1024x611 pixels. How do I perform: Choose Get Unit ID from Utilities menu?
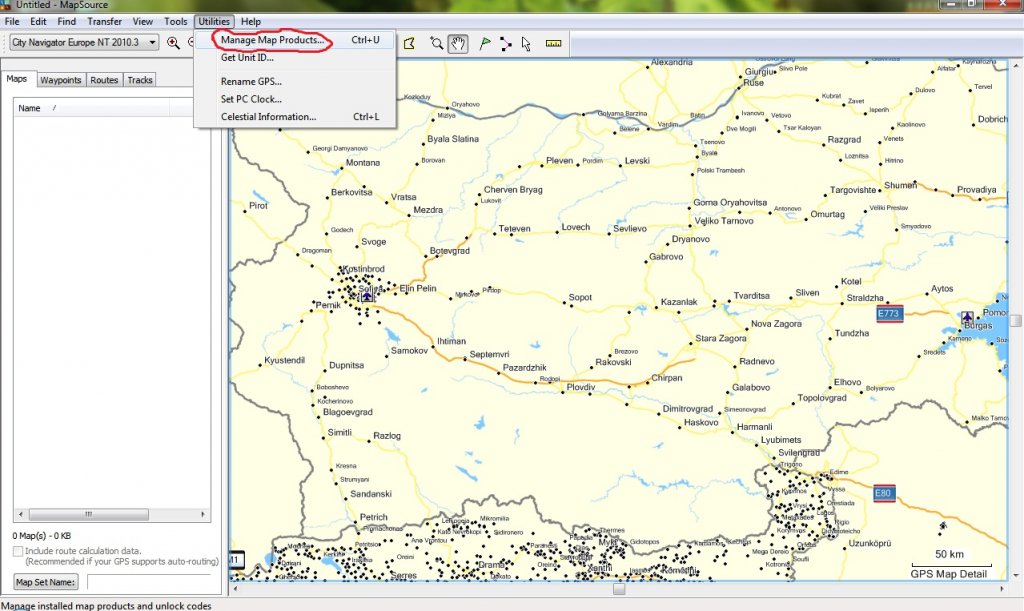(247, 58)
